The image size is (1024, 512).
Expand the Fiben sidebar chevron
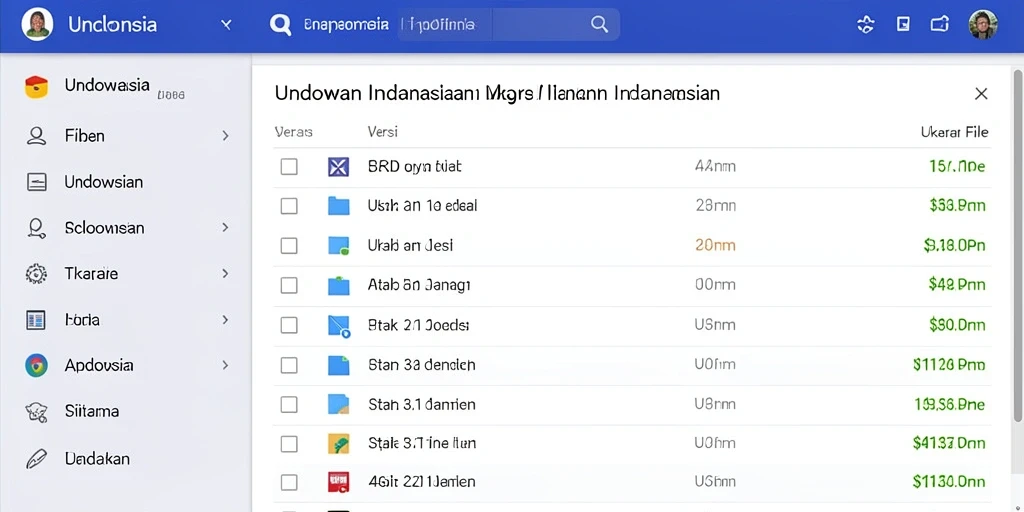pyautogui.click(x=225, y=136)
